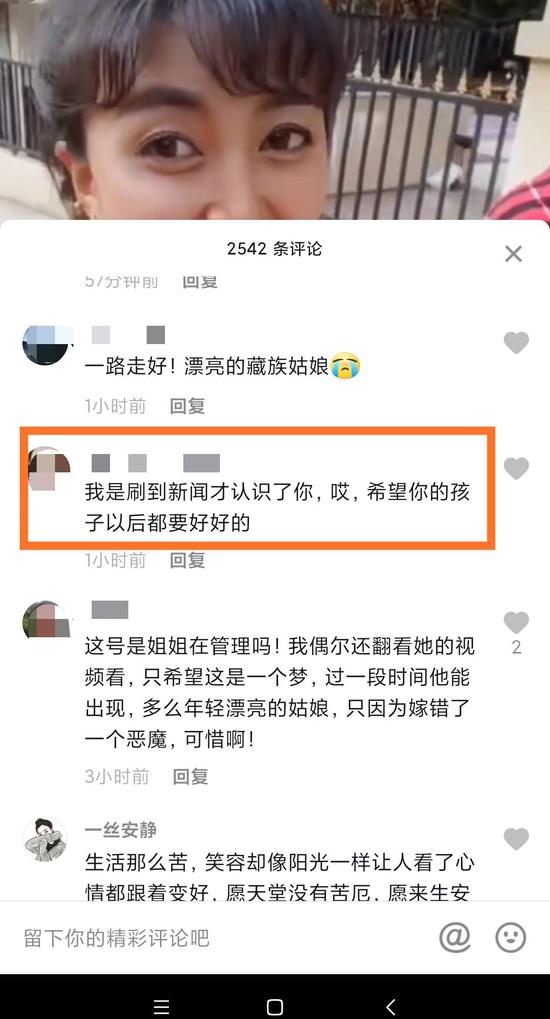Like the comment by 一丝安静
The image size is (550, 1019).
coord(516,839)
